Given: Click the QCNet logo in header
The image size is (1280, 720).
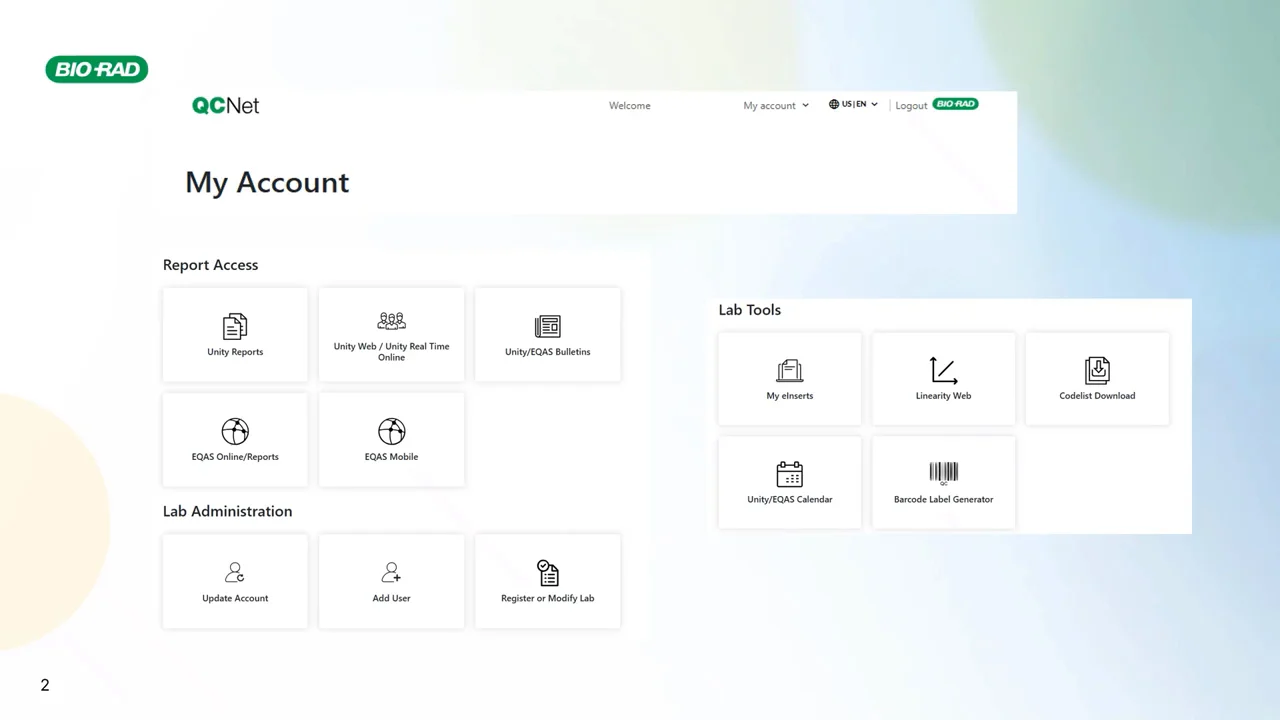Looking at the screenshot, I should click(226, 105).
